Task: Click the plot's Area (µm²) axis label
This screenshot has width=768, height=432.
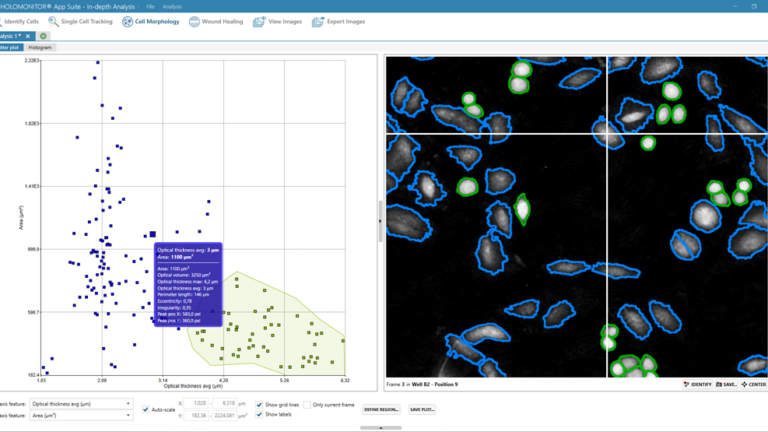Action: click(x=21, y=217)
